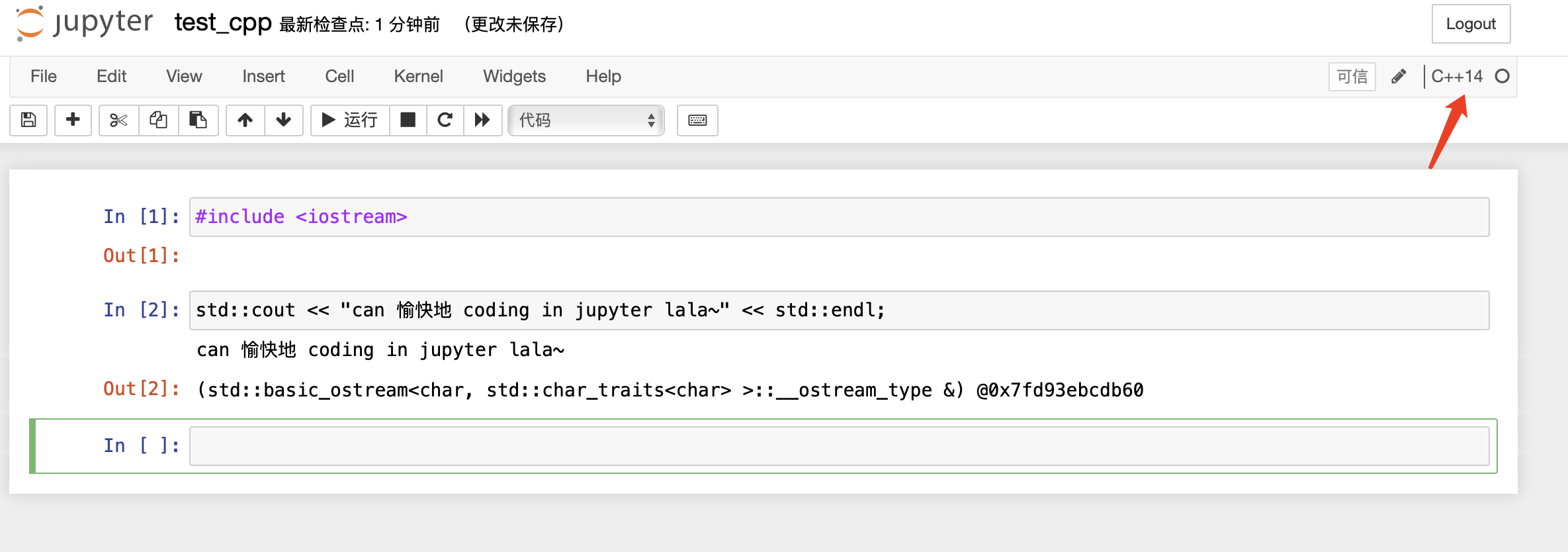Open the command palette keyboard icon
The height and width of the screenshot is (552, 1568).
point(697,120)
